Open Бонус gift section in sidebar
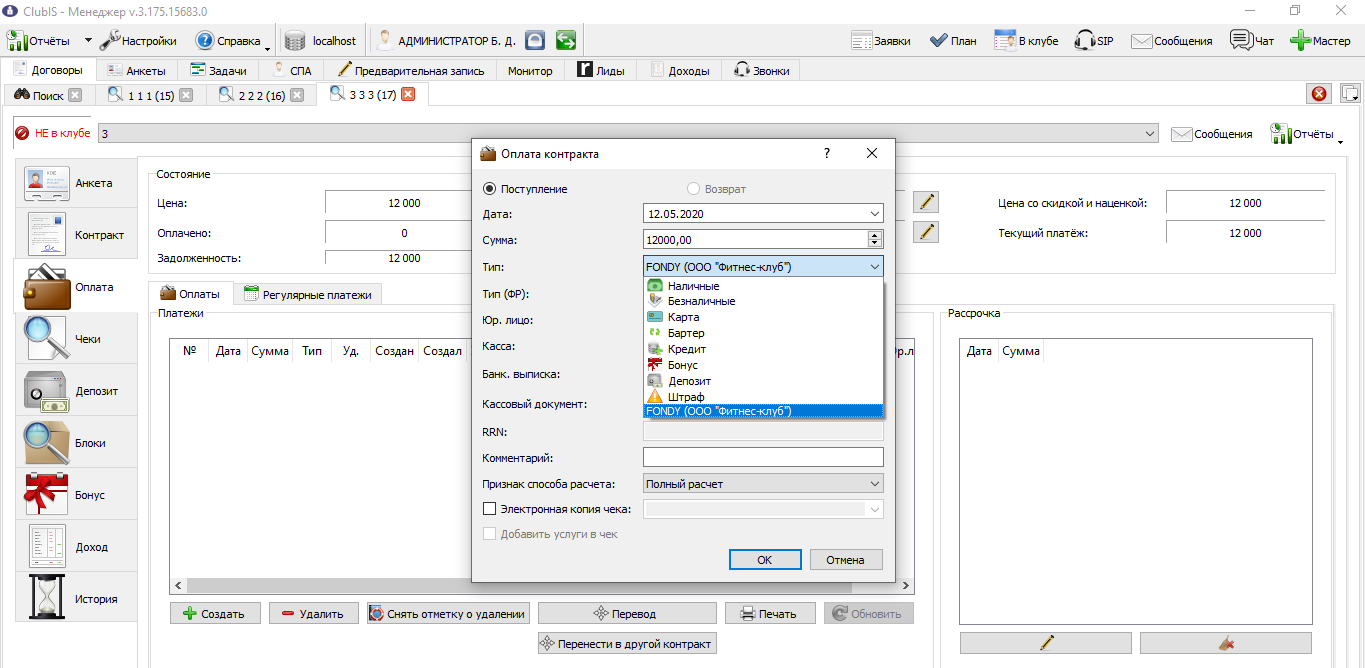Viewport: 1365px width, 668px height. [x=76, y=495]
